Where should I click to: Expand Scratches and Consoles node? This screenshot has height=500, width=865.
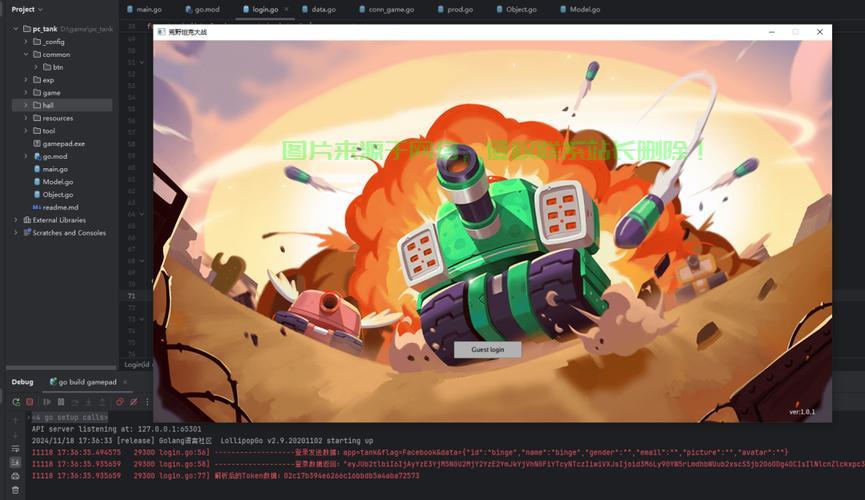[15, 232]
